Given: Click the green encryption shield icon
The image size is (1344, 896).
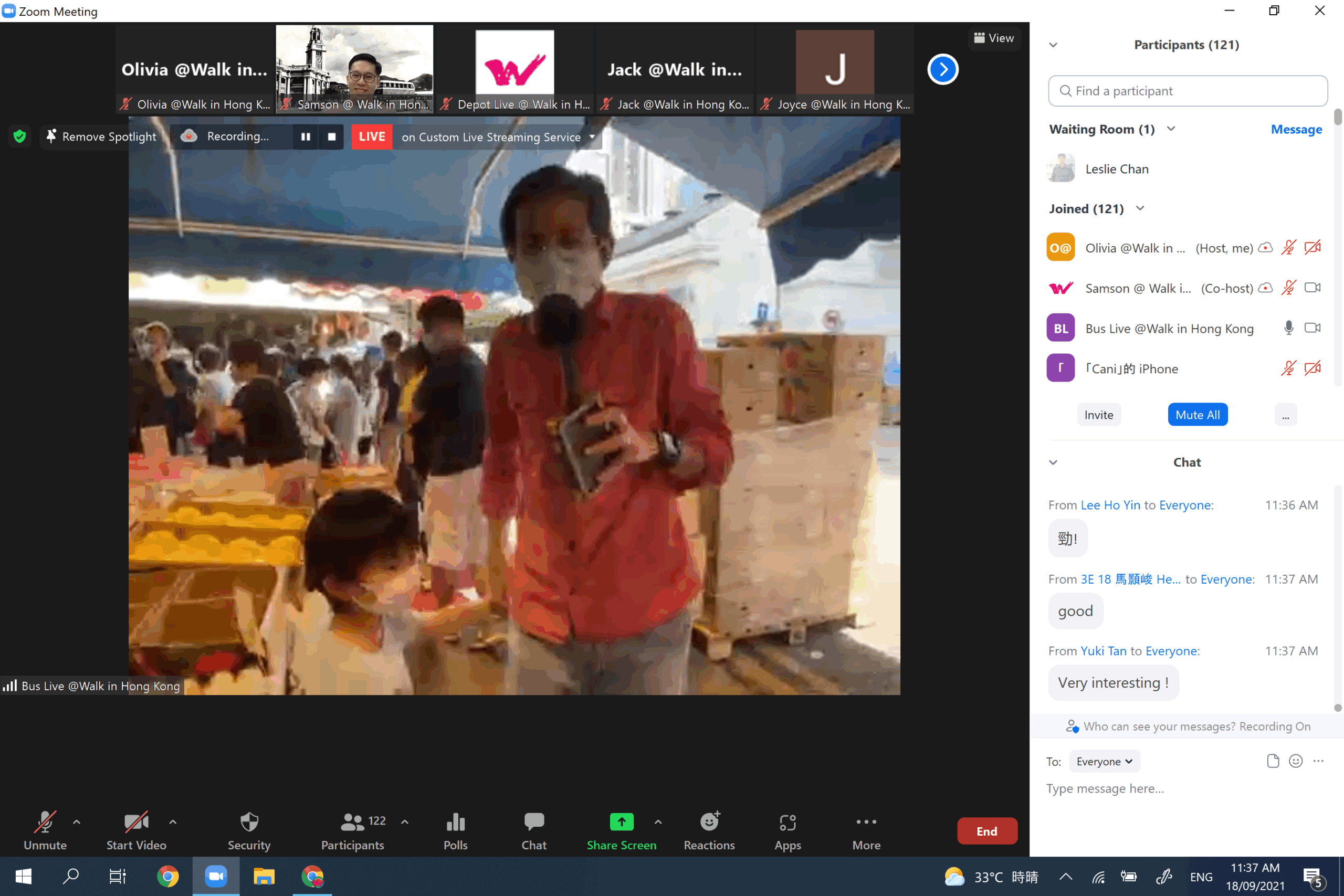Looking at the screenshot, I should click(x=20, y=136).
